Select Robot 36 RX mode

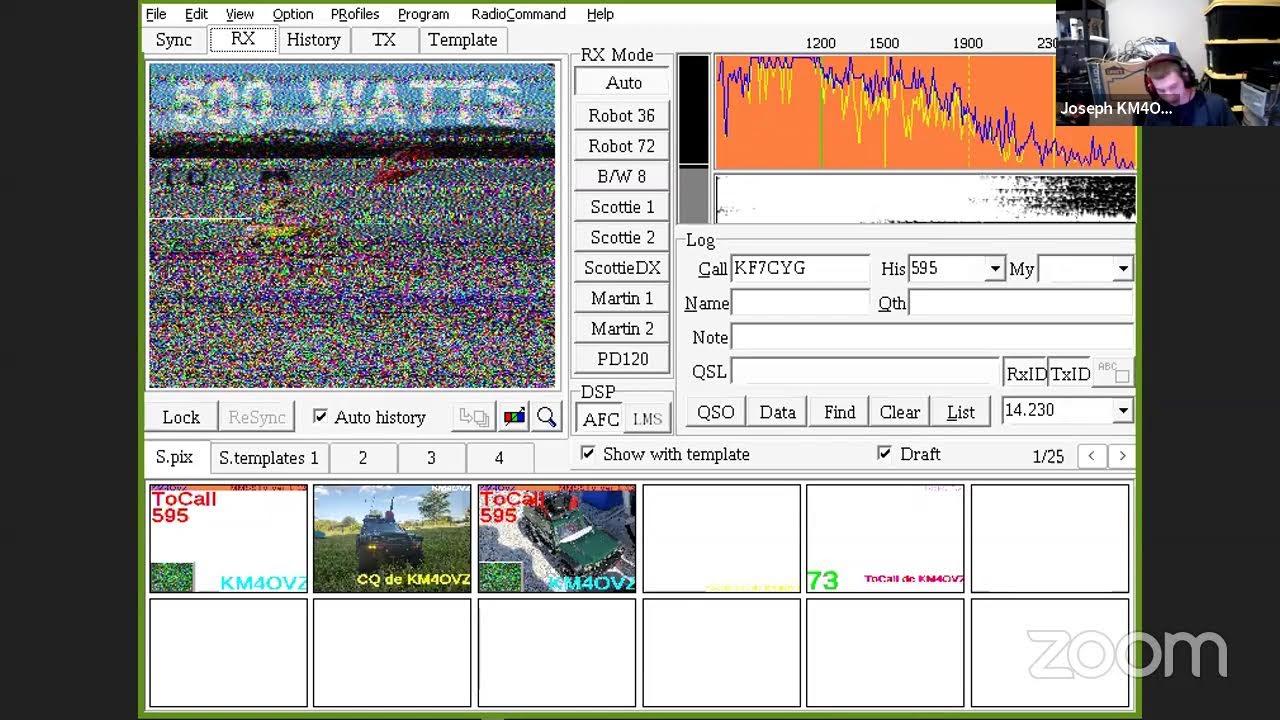[622, 115]
